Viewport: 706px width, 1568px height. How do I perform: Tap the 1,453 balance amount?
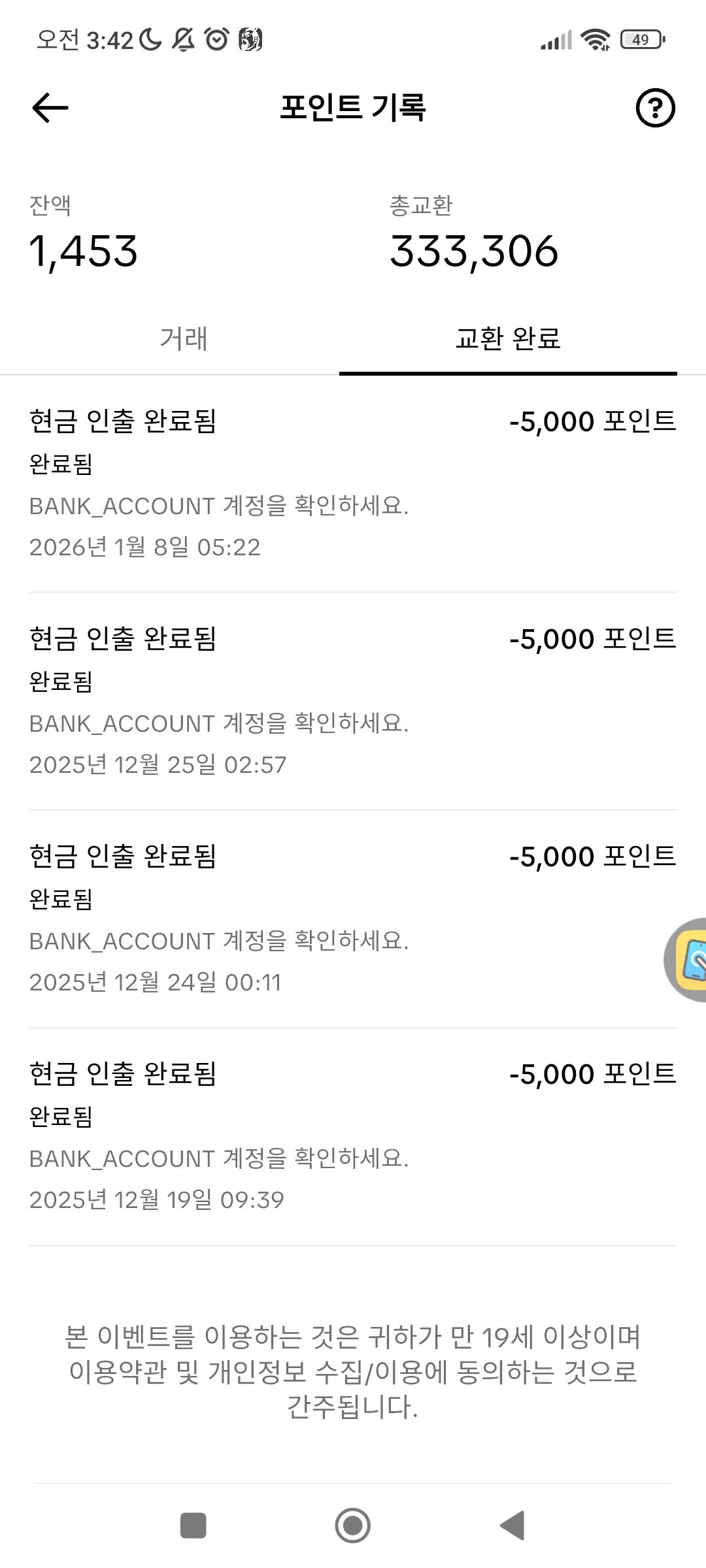pyautogui.click(x=84, y=252)
